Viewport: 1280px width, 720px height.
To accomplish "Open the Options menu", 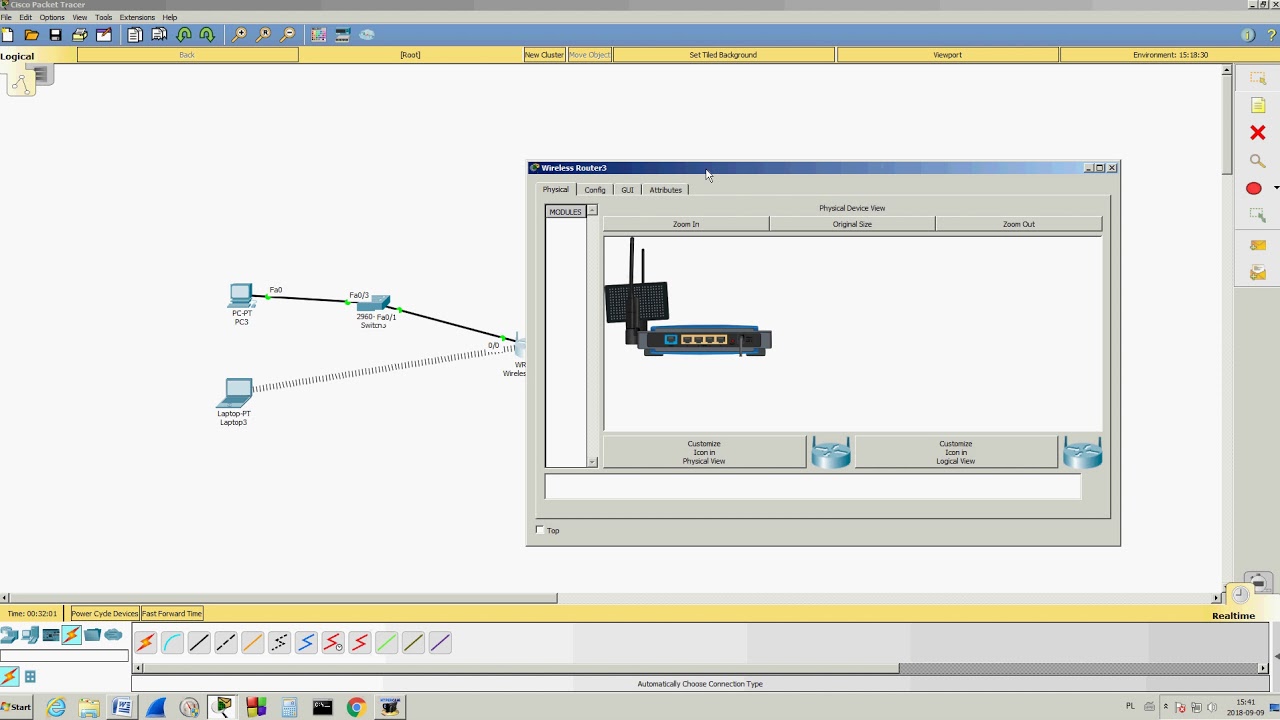I will (52, 17).
